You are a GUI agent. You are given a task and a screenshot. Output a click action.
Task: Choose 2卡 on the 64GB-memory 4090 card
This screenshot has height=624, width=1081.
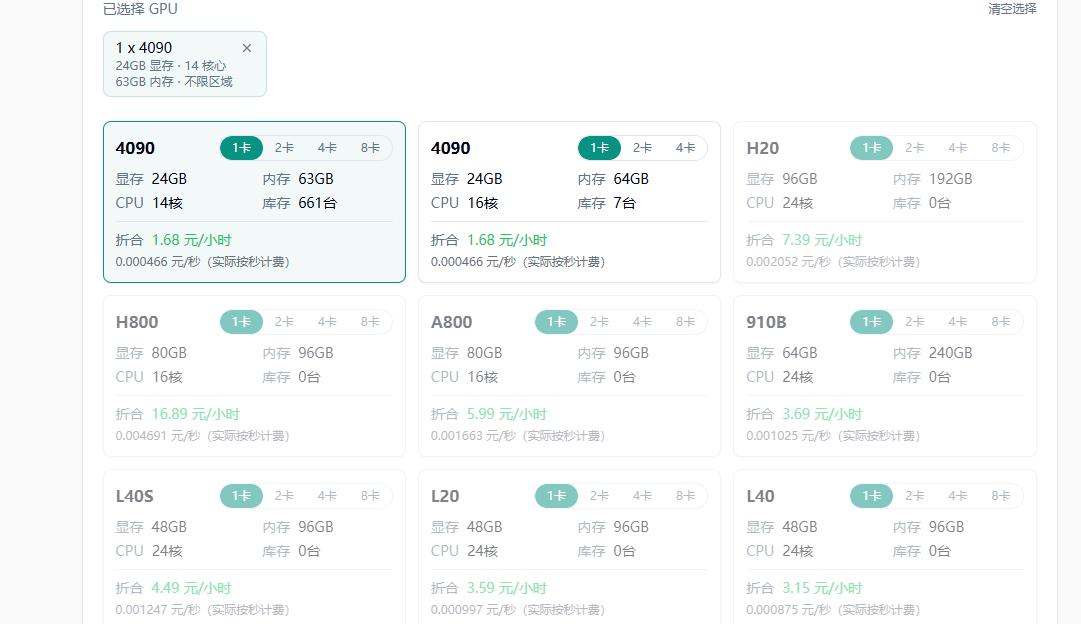coord(642,148)
